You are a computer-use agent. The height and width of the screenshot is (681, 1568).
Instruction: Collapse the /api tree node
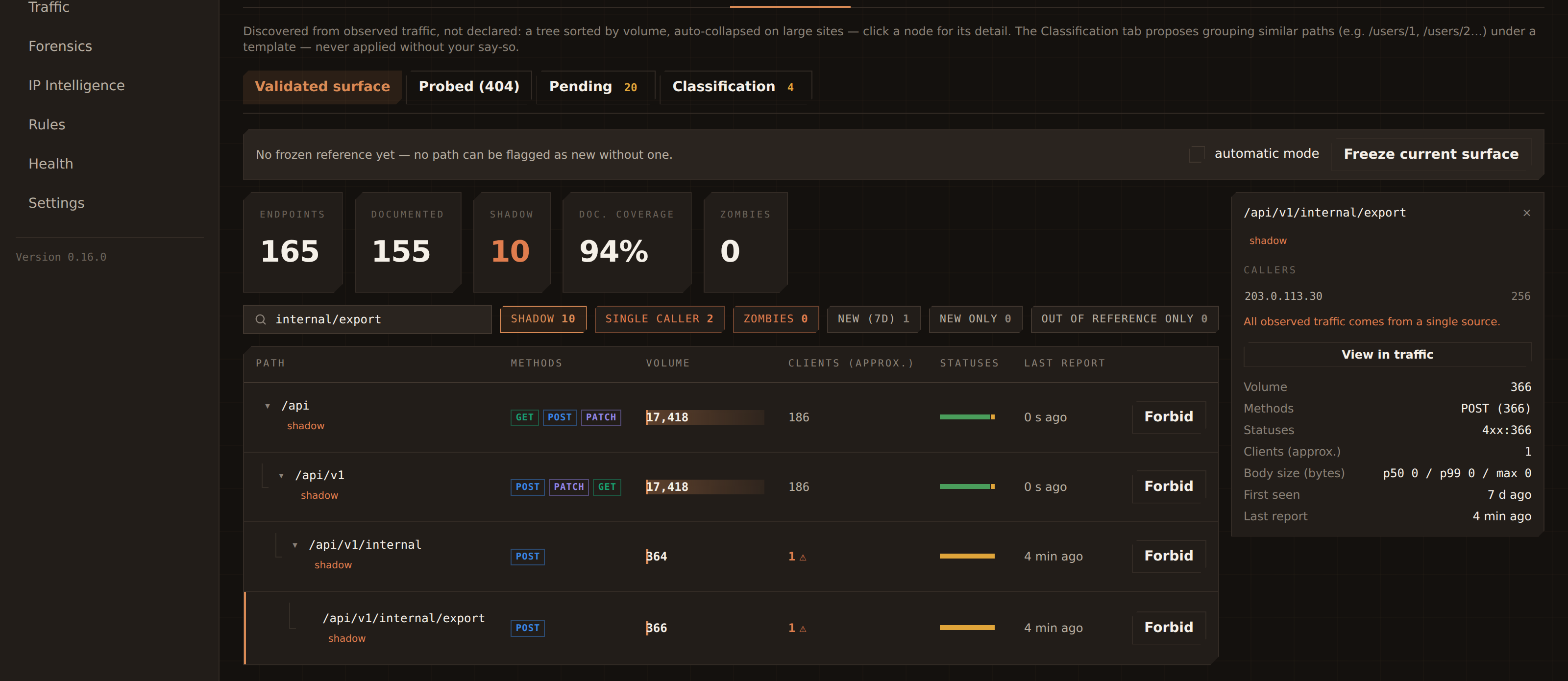click(x=268, y=406)
